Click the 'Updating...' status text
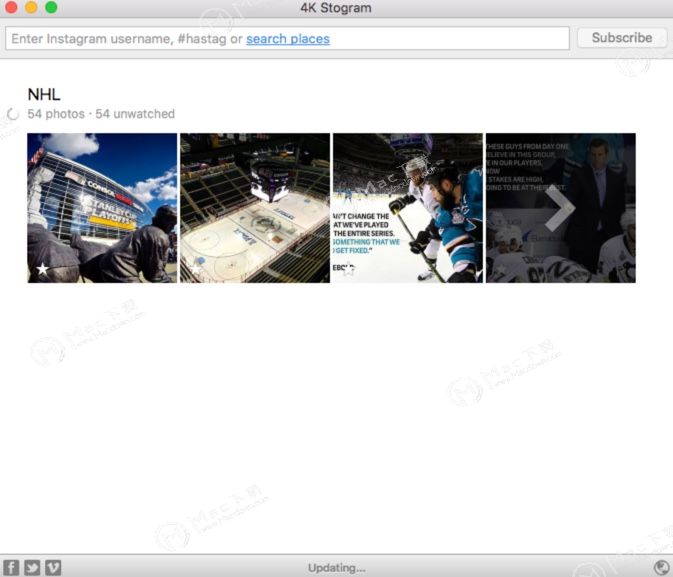Image resolution: width=673 pixels, height=577 pixels. (336, 568)
